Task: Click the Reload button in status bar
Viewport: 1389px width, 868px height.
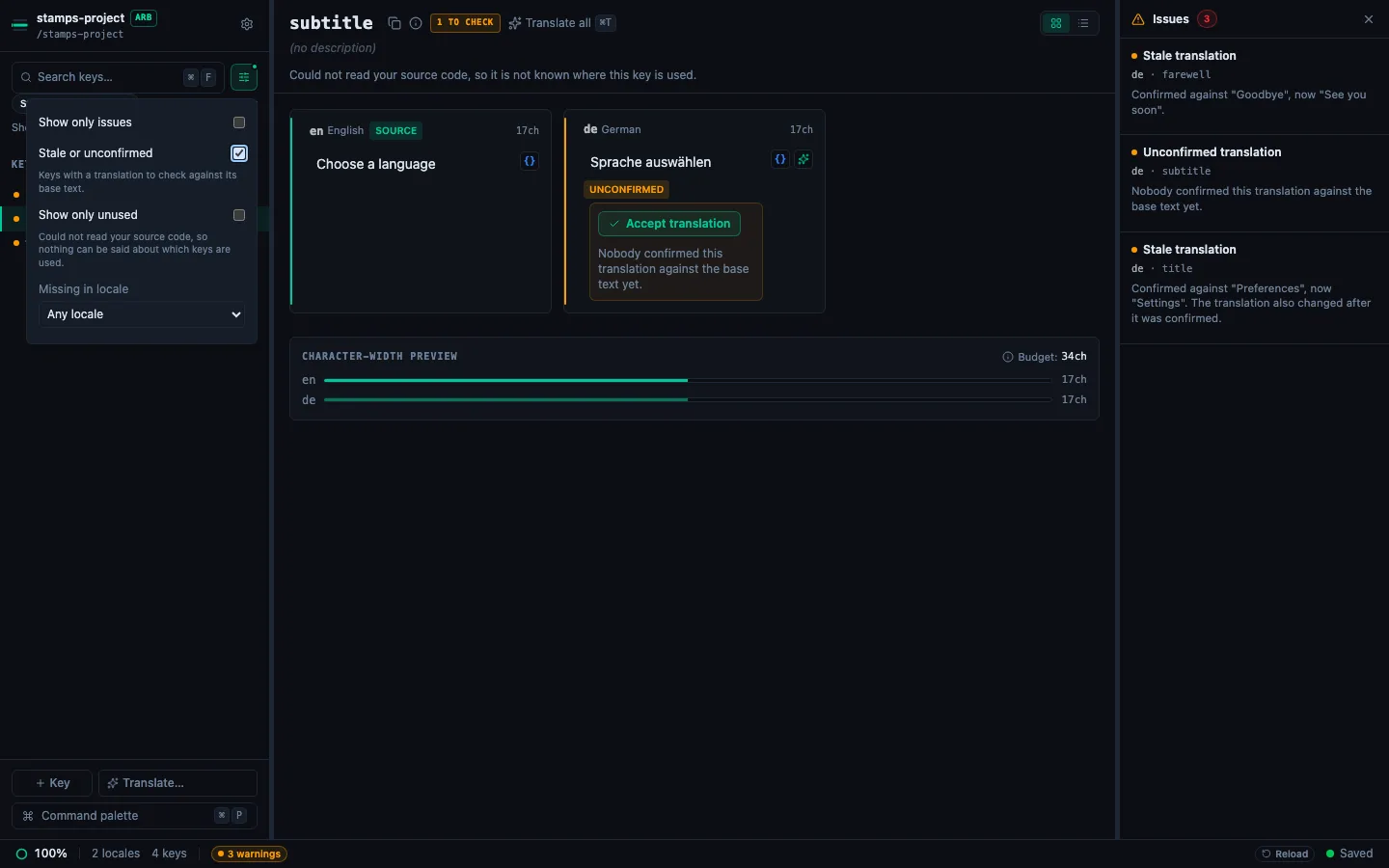Action: coord(1285,854)
